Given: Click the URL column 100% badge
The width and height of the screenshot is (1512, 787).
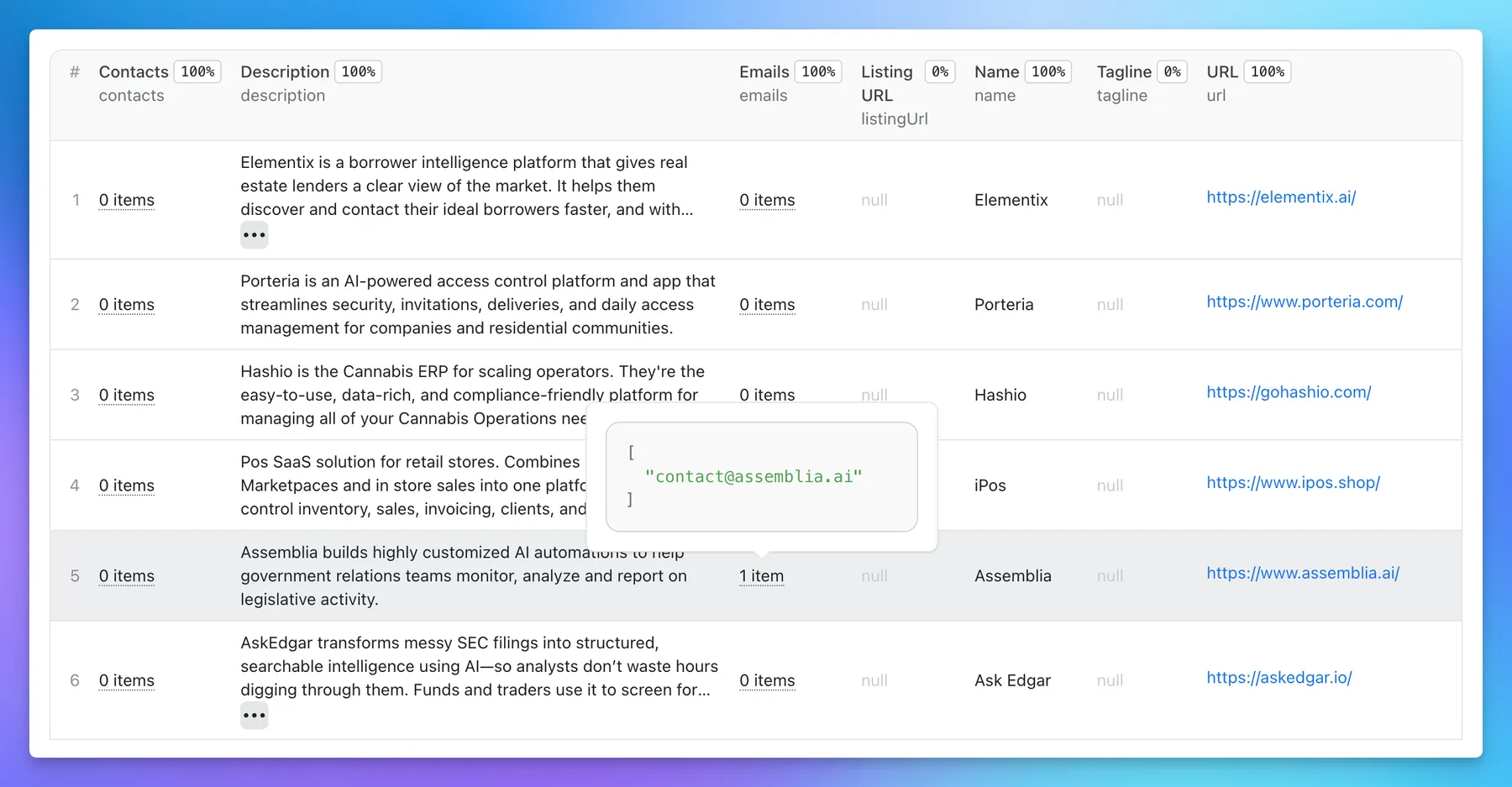Looking at the screenshot, I should (x=1267, y=72).
